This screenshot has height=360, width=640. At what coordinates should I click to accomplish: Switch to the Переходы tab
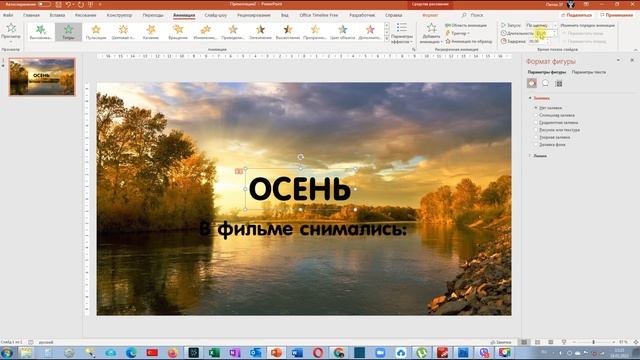pyautogui.click(x=153, y=15)
